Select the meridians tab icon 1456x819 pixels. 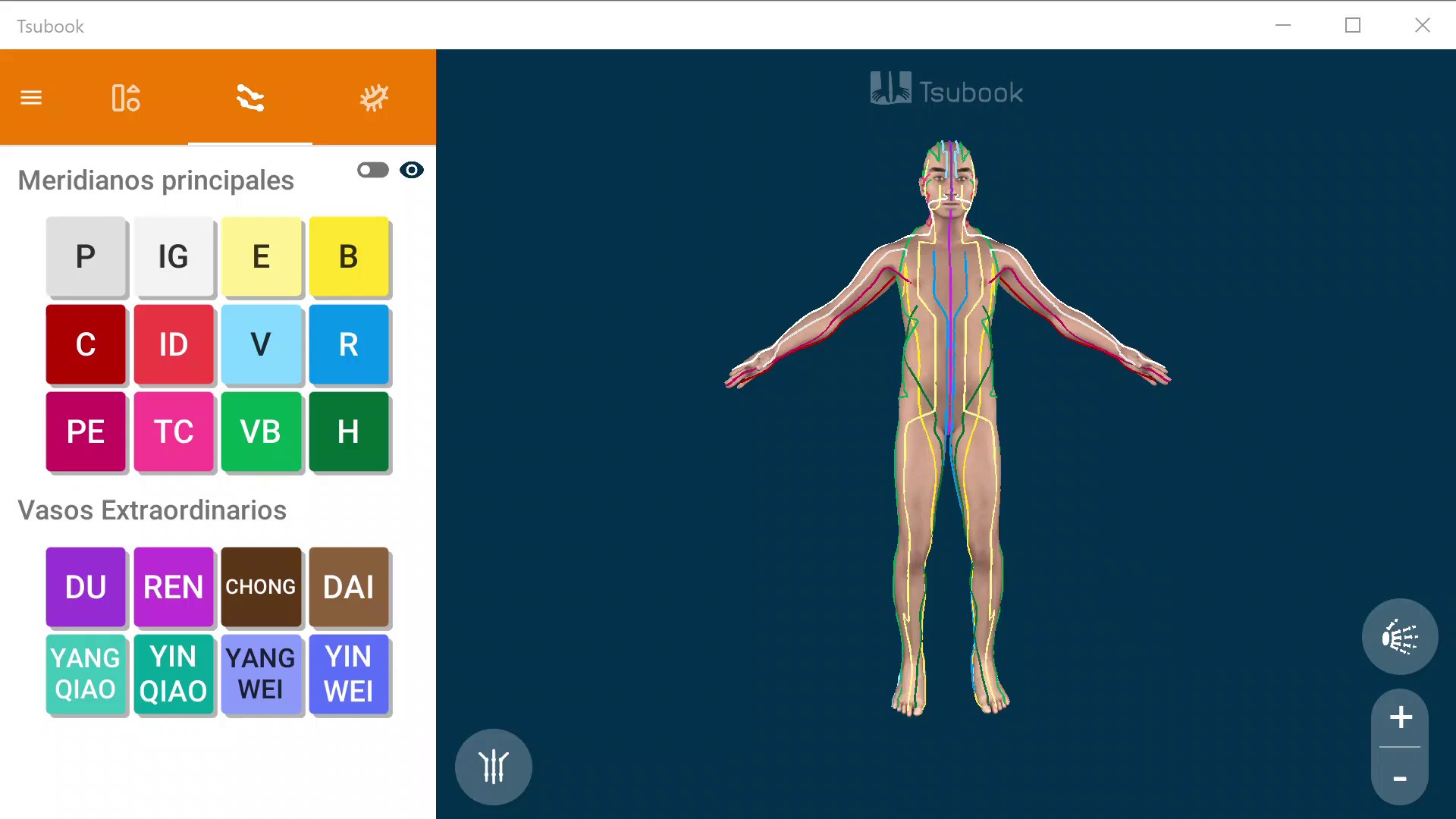(250, 98)
